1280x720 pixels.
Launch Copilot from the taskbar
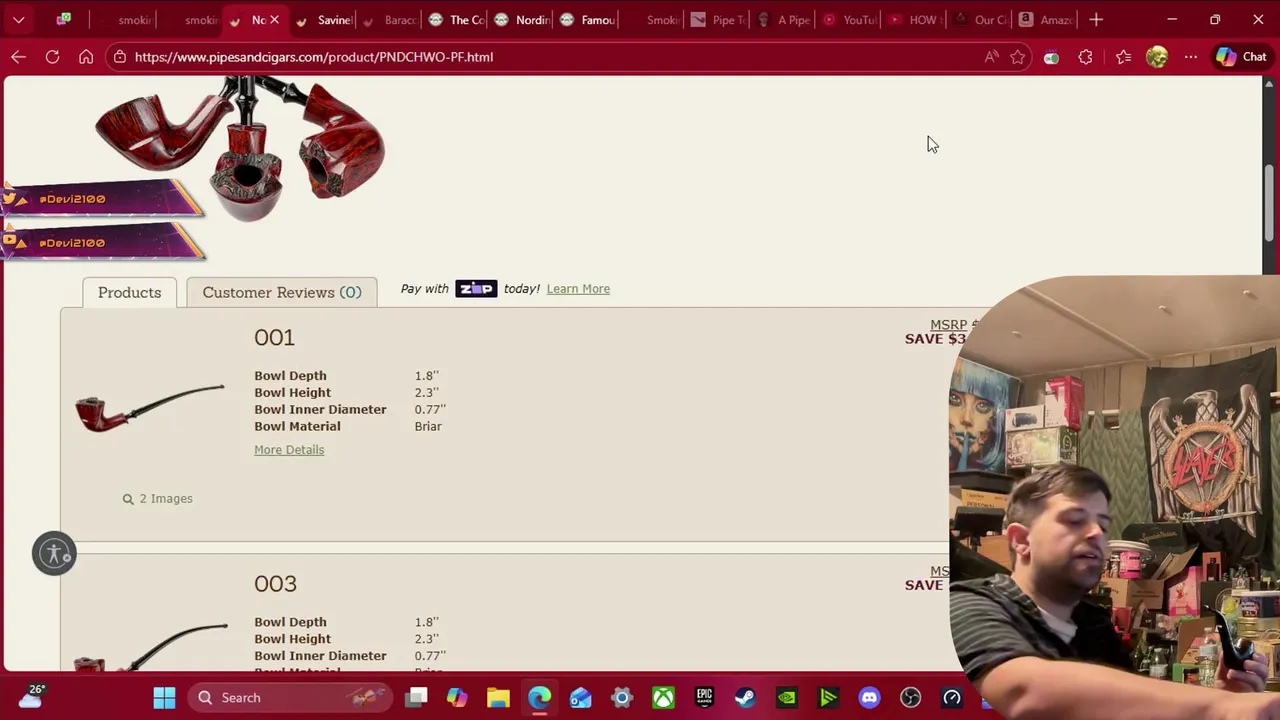(457, 697)
